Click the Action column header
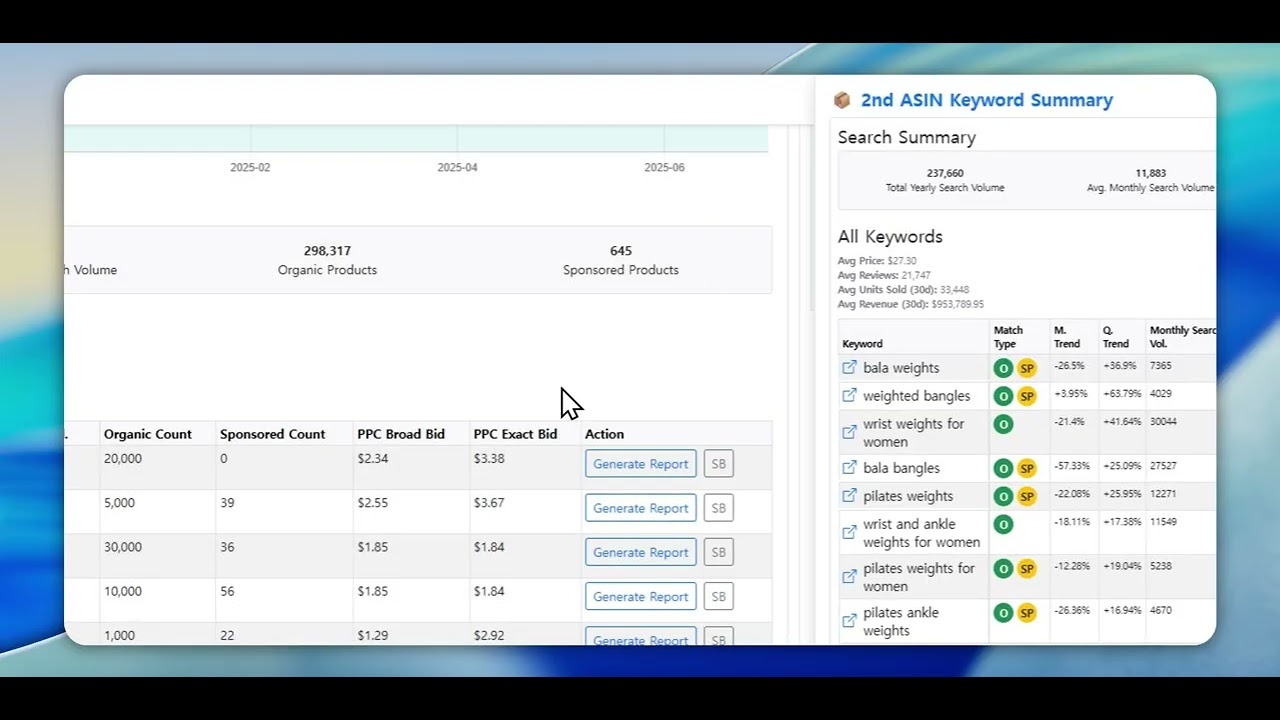 point(604,434)
